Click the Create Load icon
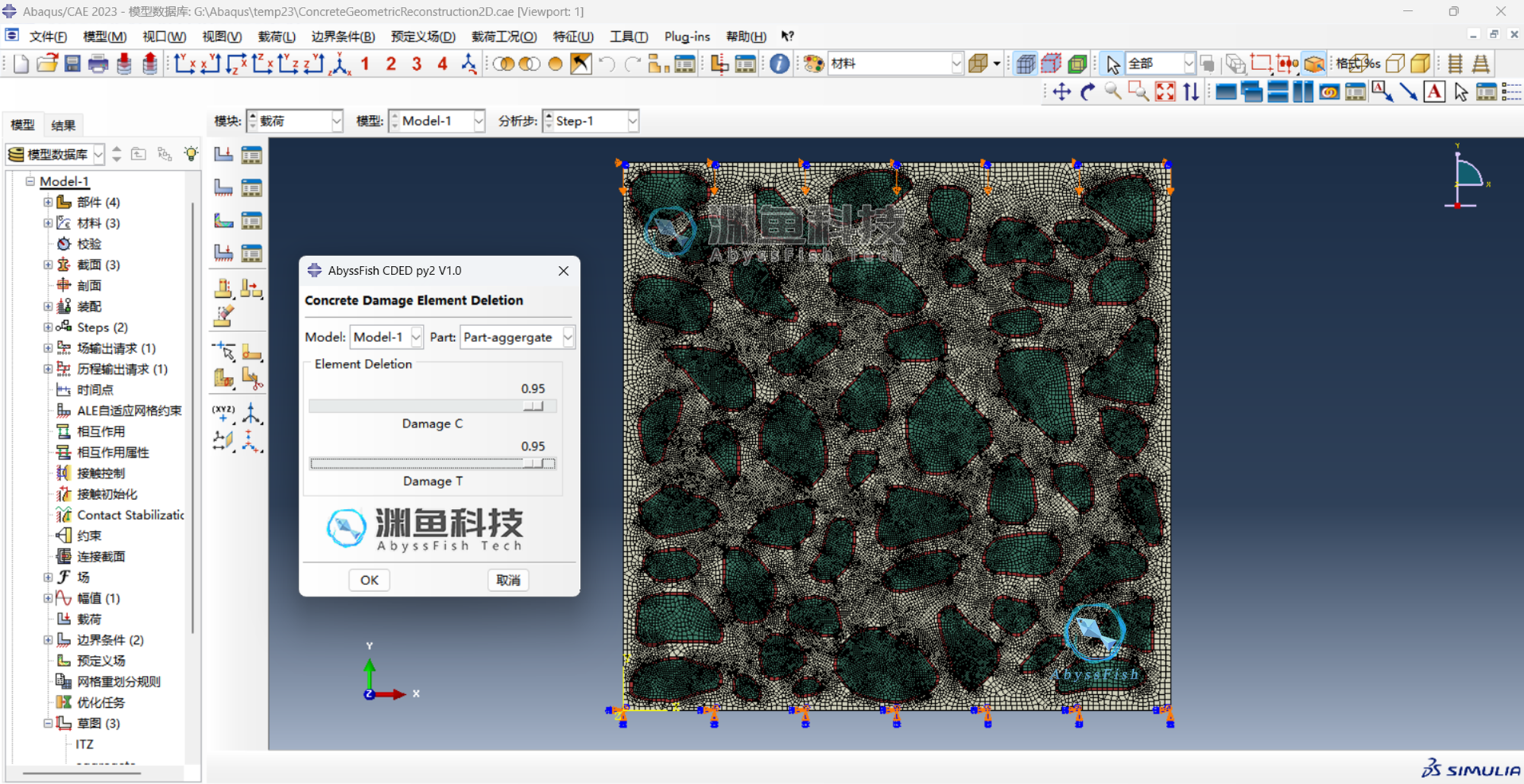The width and height of the screenshot is (1524, 784). [x=223, y=155]
